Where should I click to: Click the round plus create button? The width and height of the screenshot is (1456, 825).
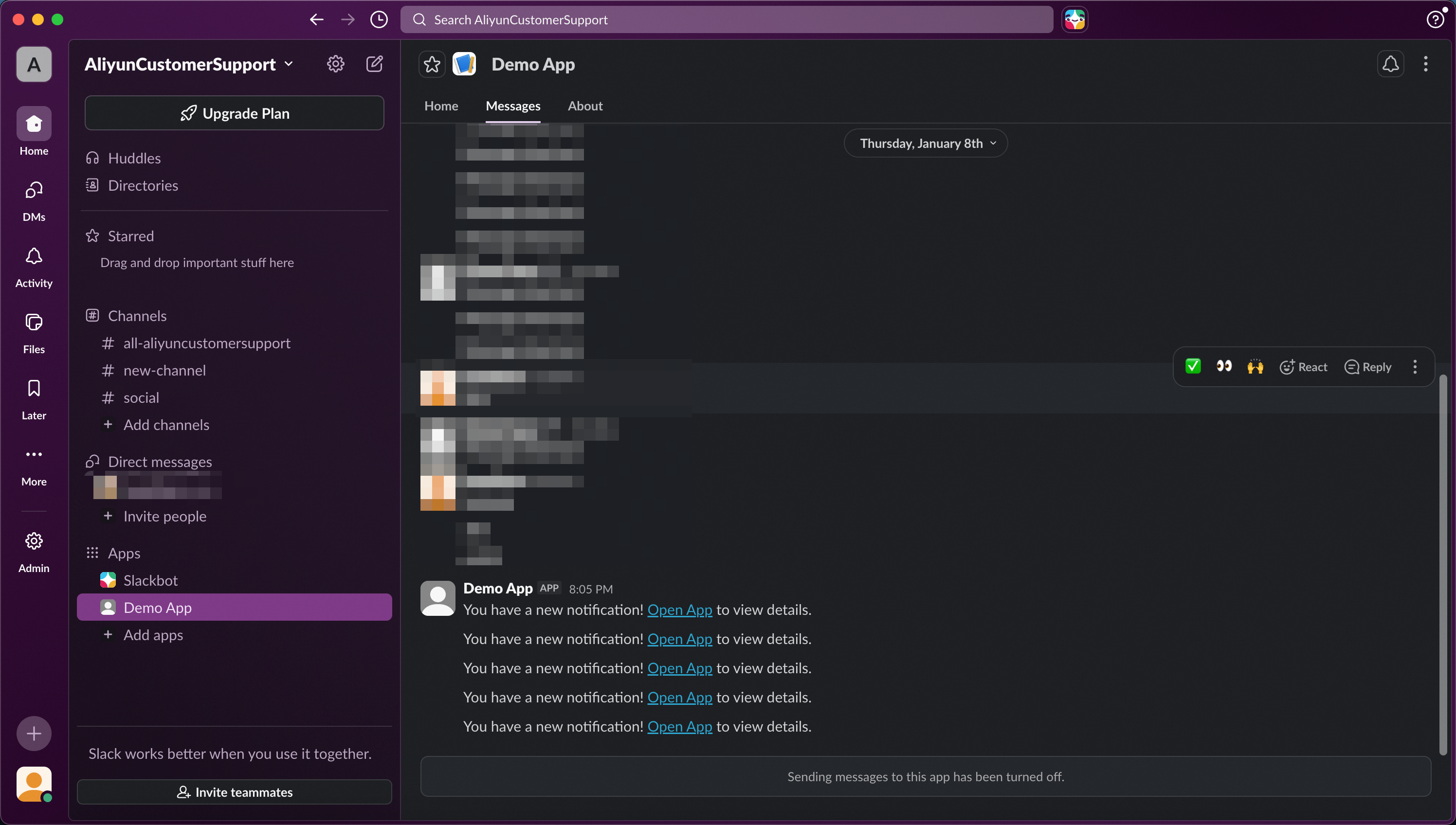point(34,734)
